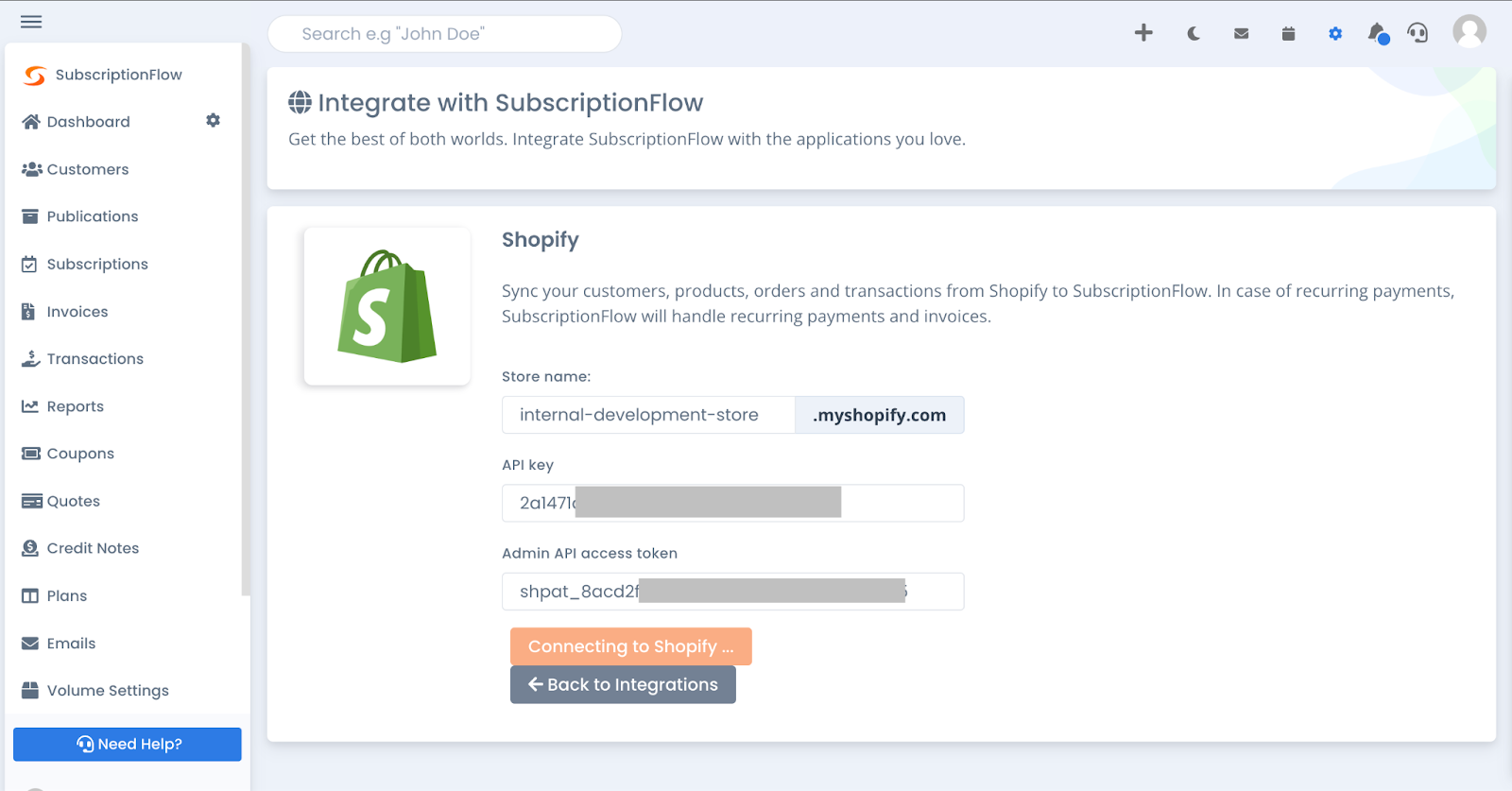Click the Invoices document icon
Screen dimensions: 1512x791
point(28,312)
